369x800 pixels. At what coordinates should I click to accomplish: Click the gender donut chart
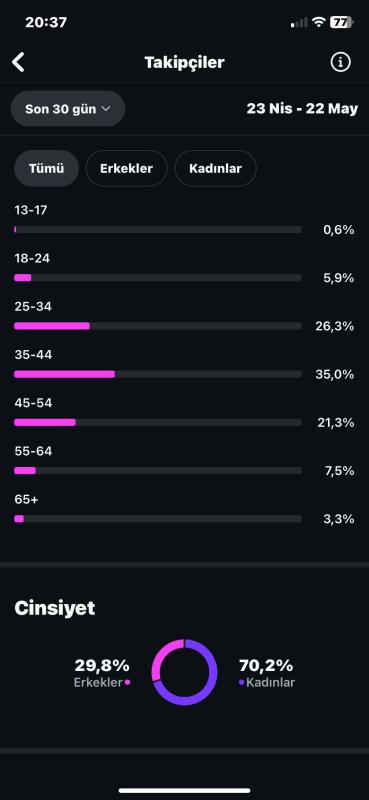click(x=184, y=672)
